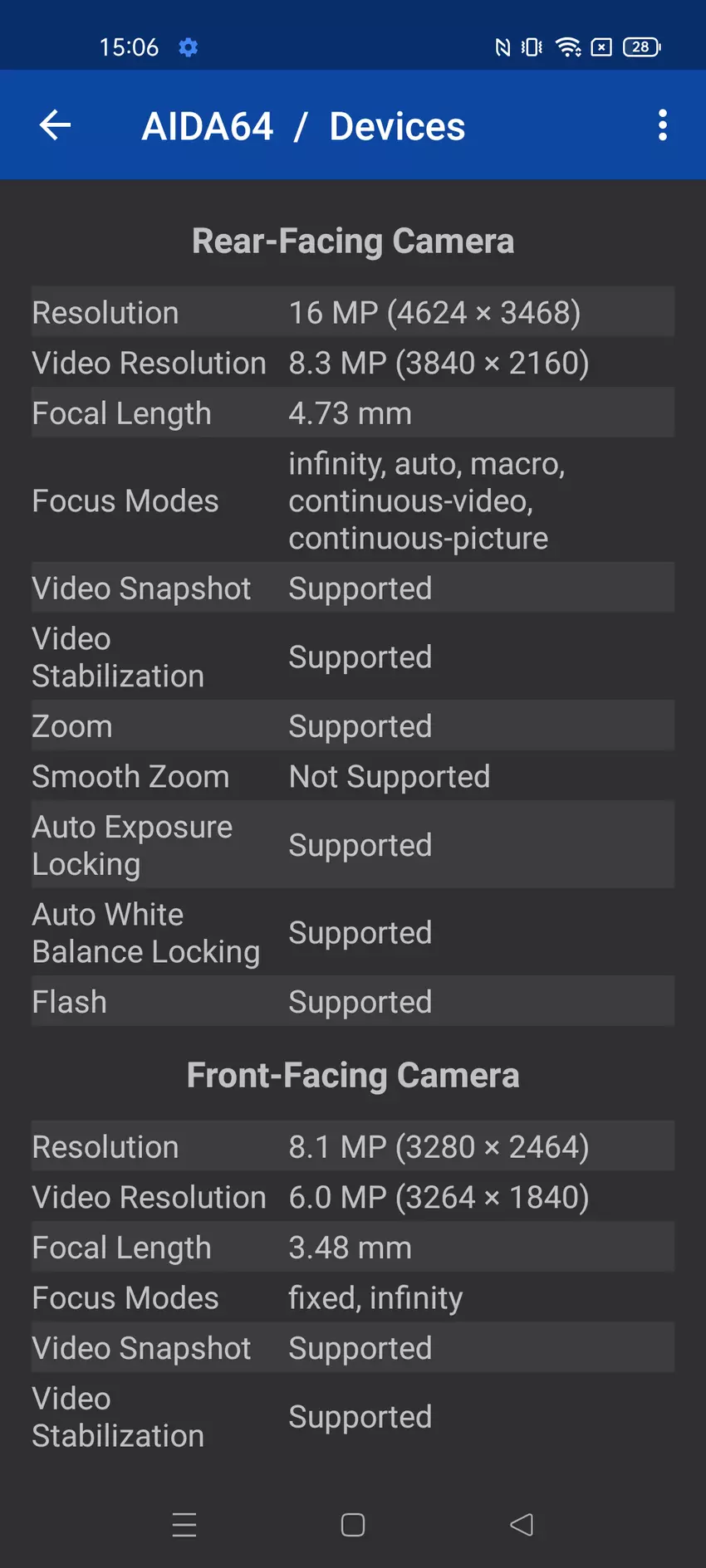Tap the vibrate mode status icon
The height and width of the screenshot is (1568, 706).
click(532, 47)
